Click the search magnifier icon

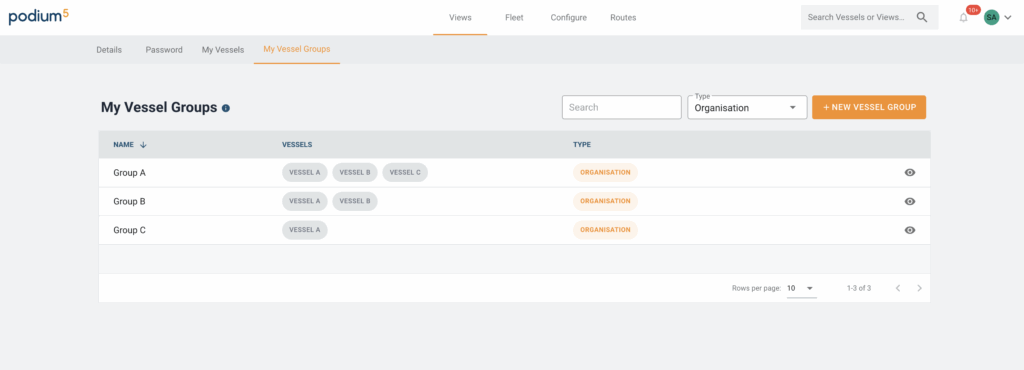click(x=921, y=17)
